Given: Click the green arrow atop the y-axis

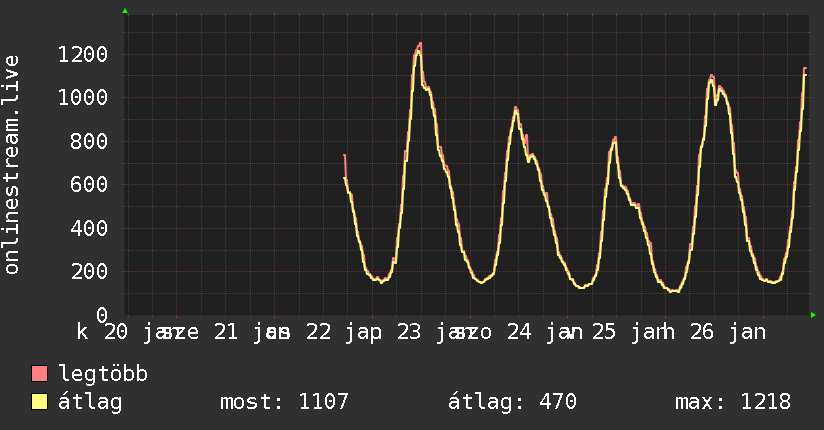Looking at the screenshot, I should tap(125, 11).
